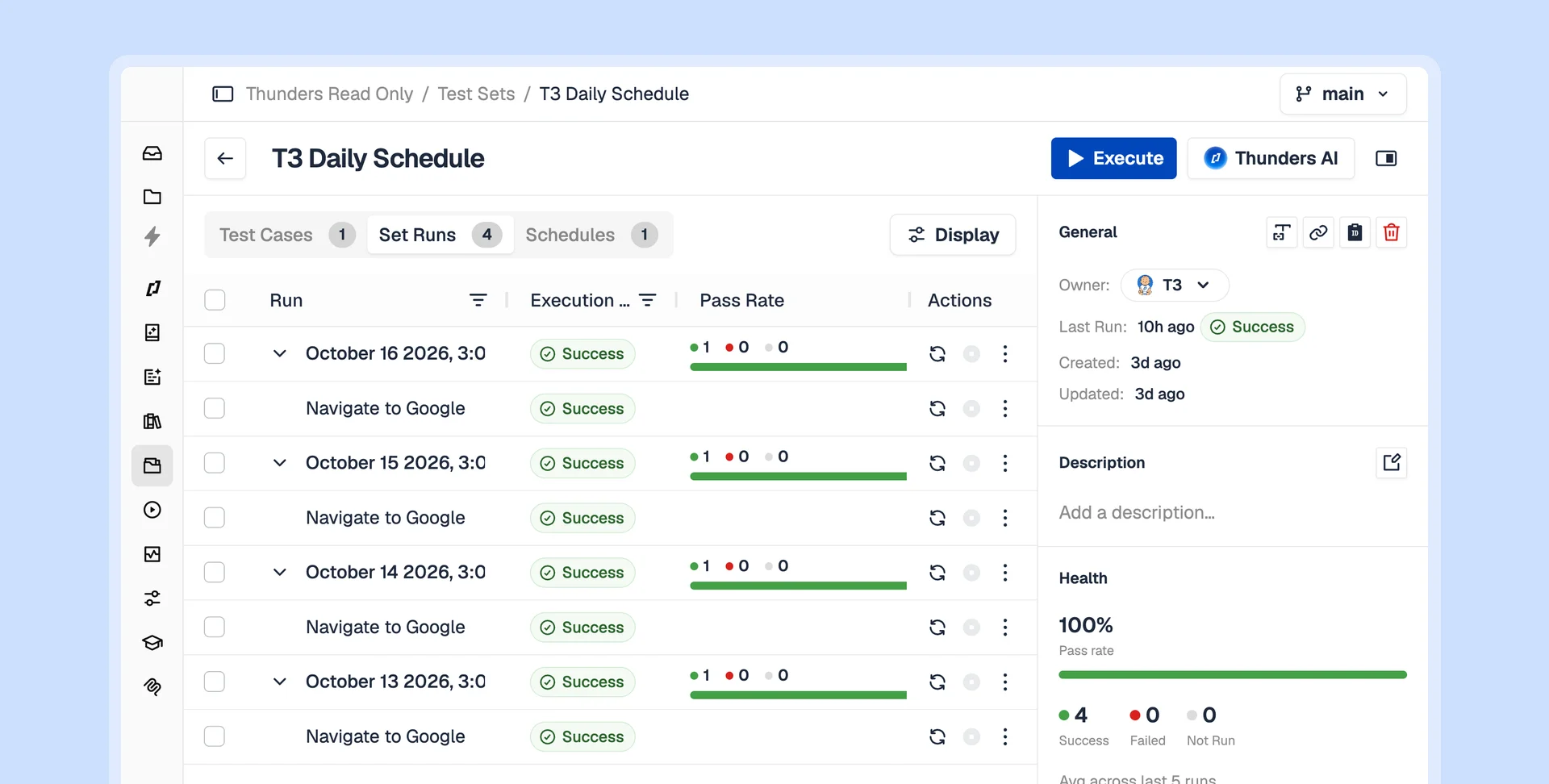Check the October 15 2026 row checkbox
The height and width of the screenshot is (784, 1549).
coord(215,463)
